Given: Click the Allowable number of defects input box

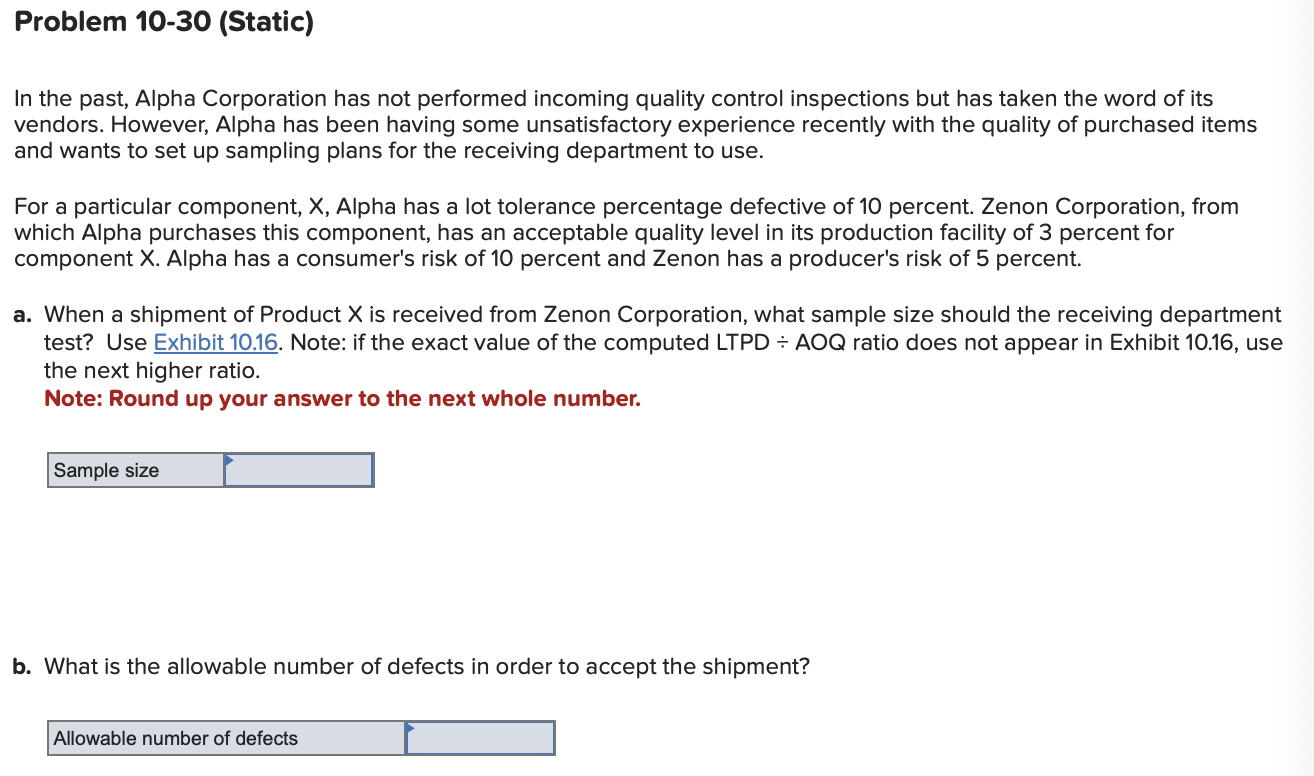Looking at the screenshot, I should 482,738.
